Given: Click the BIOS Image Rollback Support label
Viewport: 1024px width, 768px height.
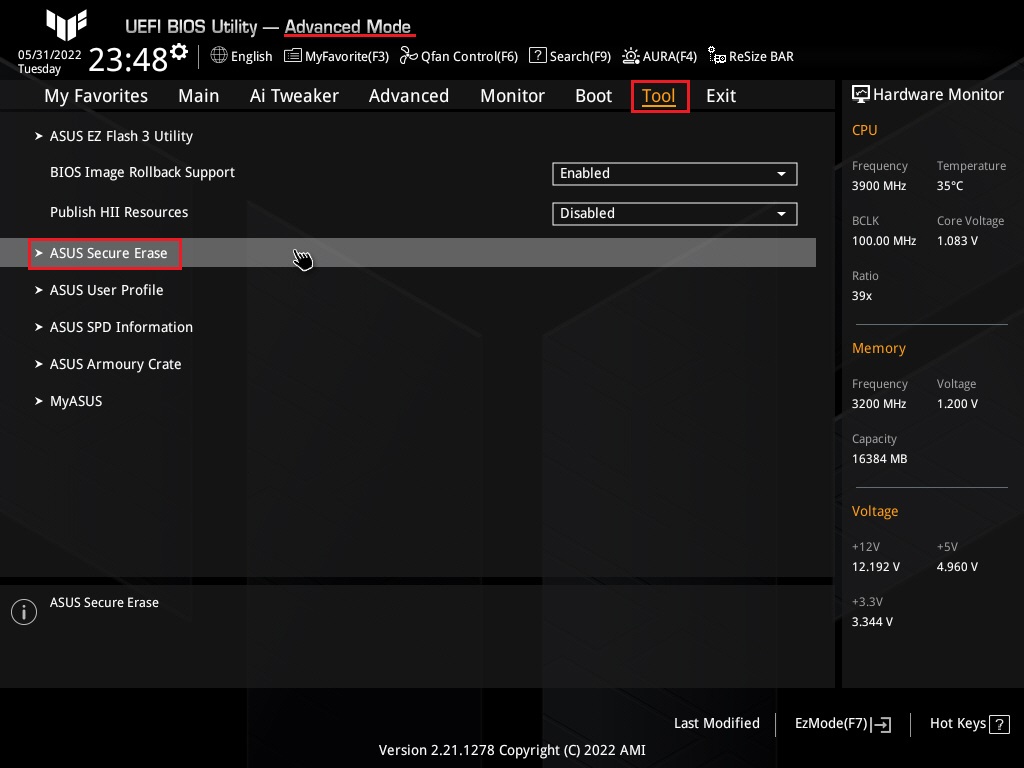Looking at the screenshot, I should pyautogui.click(x=142, y=172).
